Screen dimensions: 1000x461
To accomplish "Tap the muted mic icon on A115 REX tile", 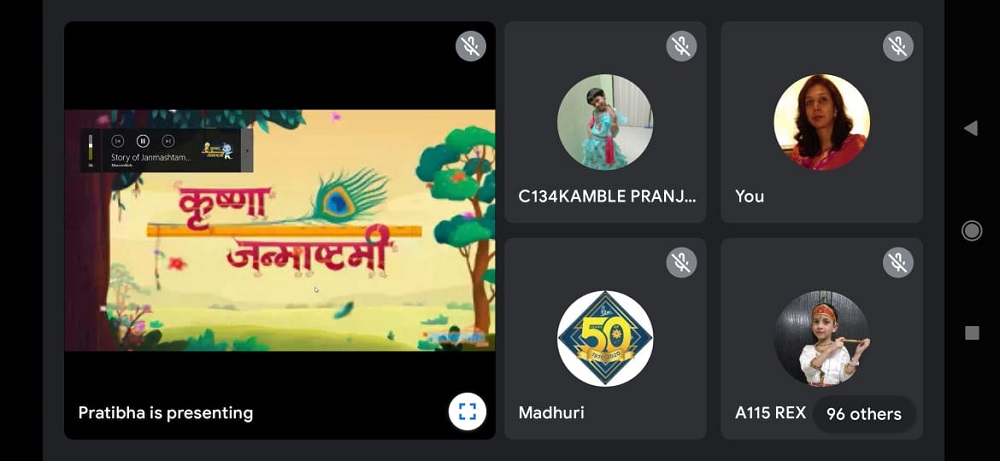I will click(x=898, y=262).
